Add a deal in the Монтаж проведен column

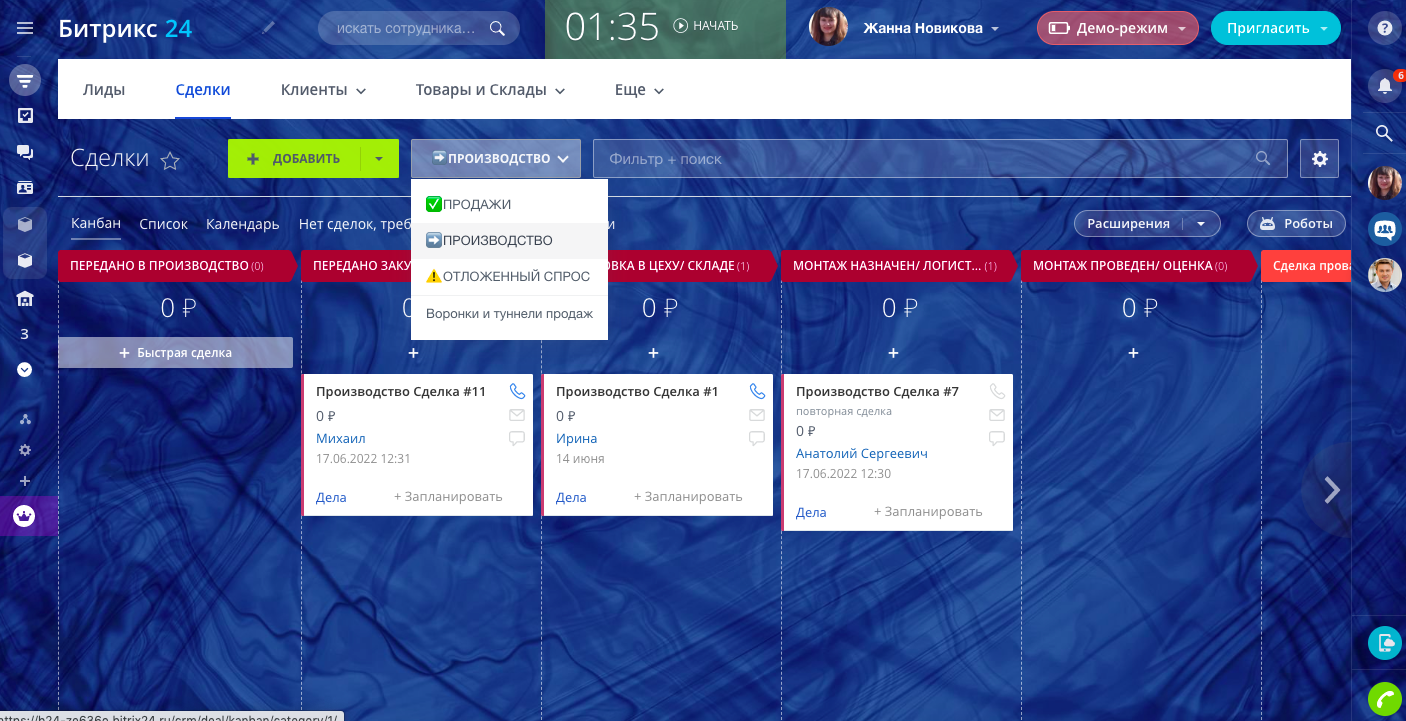click(1133, 353)
